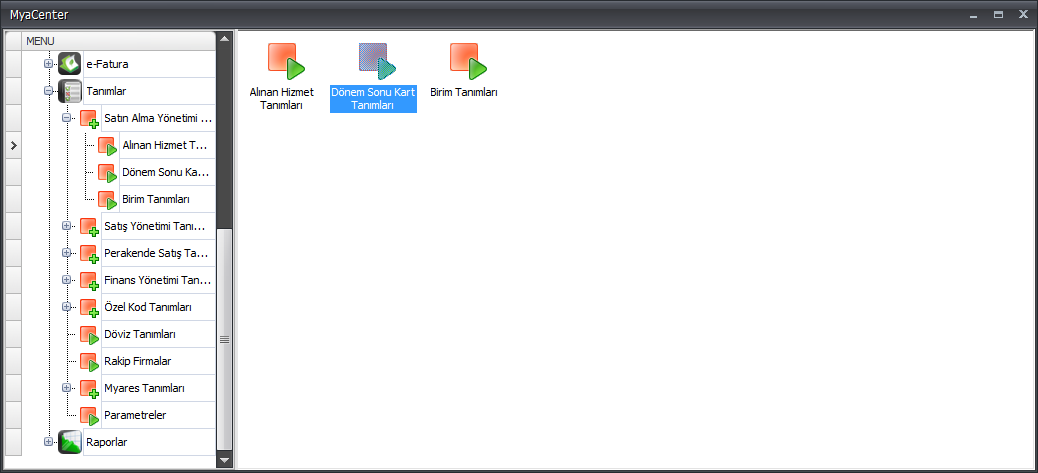Select Satış Yönetimi Tanı... tree label

point(156,226)
